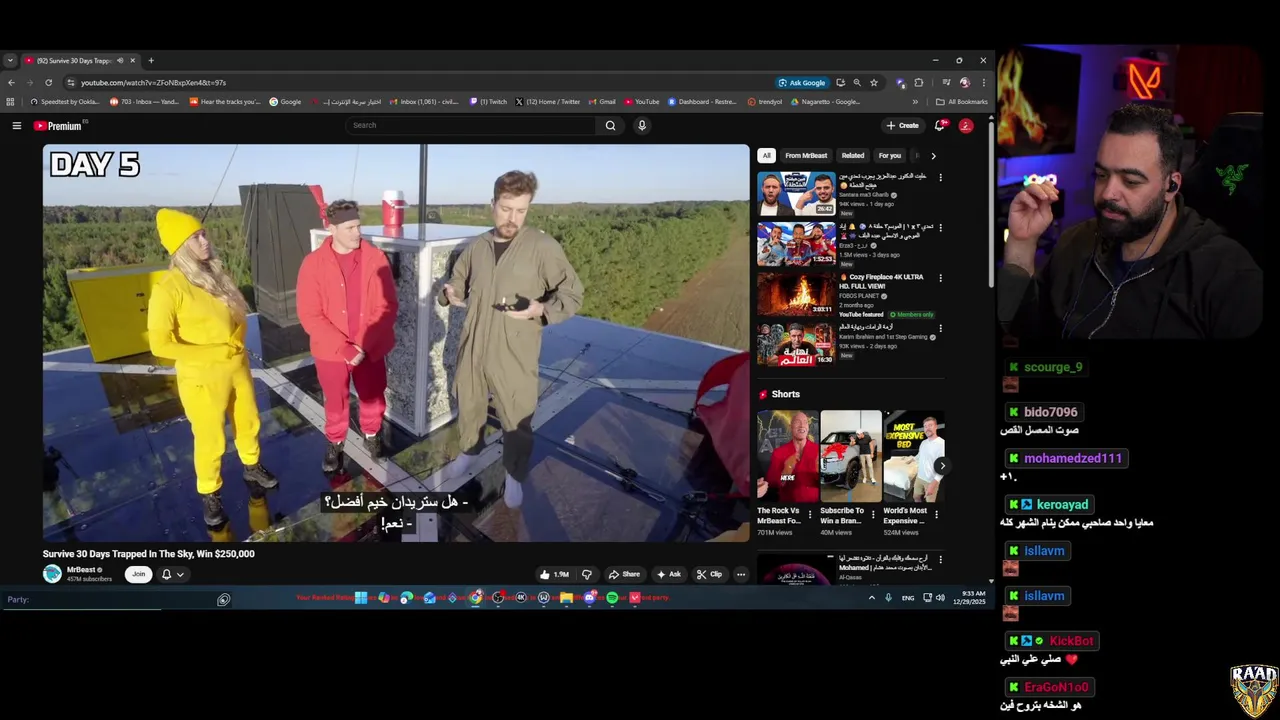1280x720 pixels.
Task: Open options for Santara ma3 Gharib video
Action: [x=940, y=178]
